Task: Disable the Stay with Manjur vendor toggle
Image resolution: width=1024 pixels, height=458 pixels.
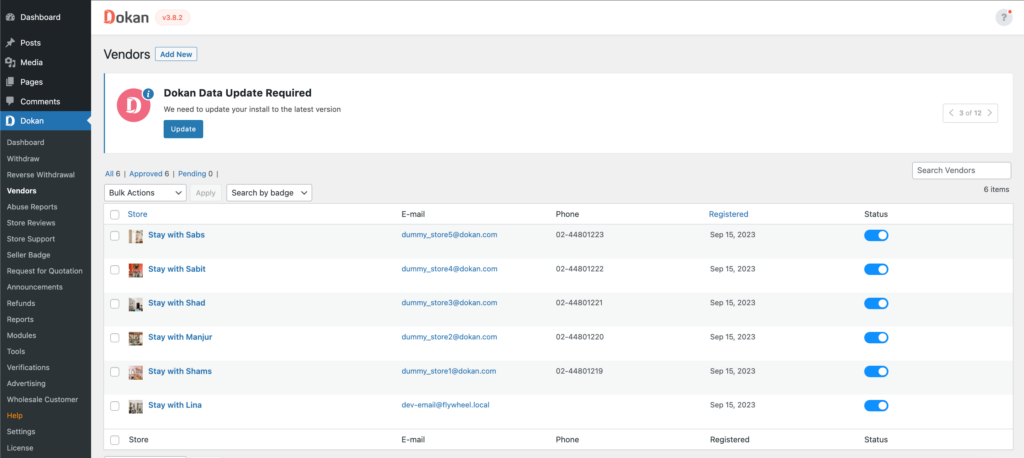Action: click(876, 337)
